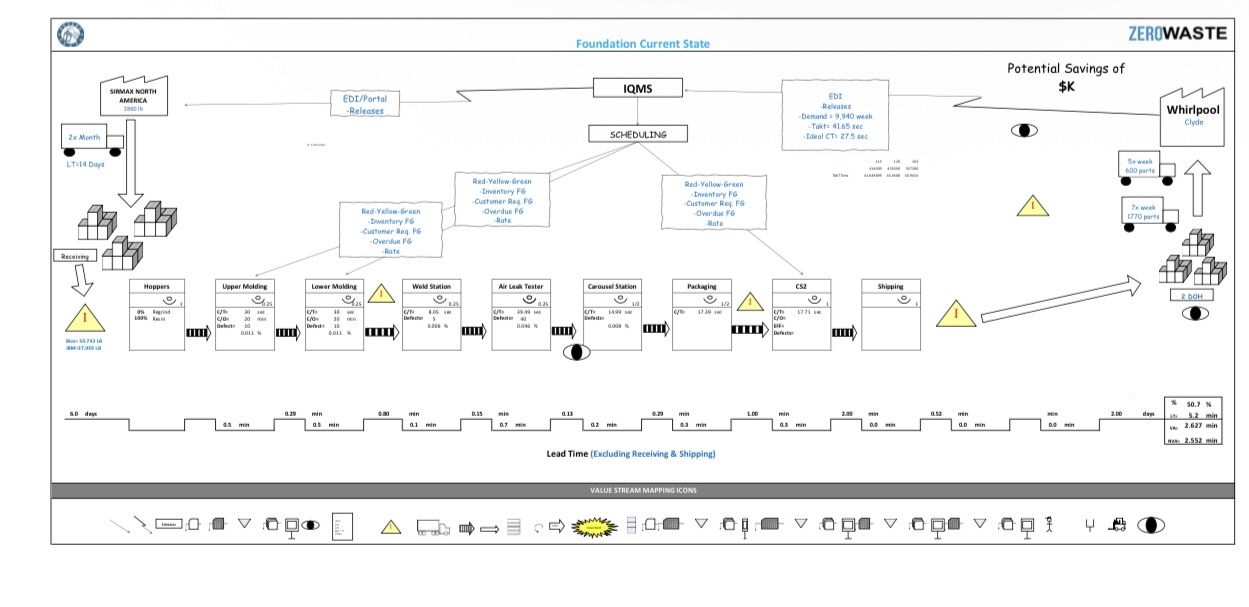
Task: Select the Upper Molding process box
Action: 244,315
